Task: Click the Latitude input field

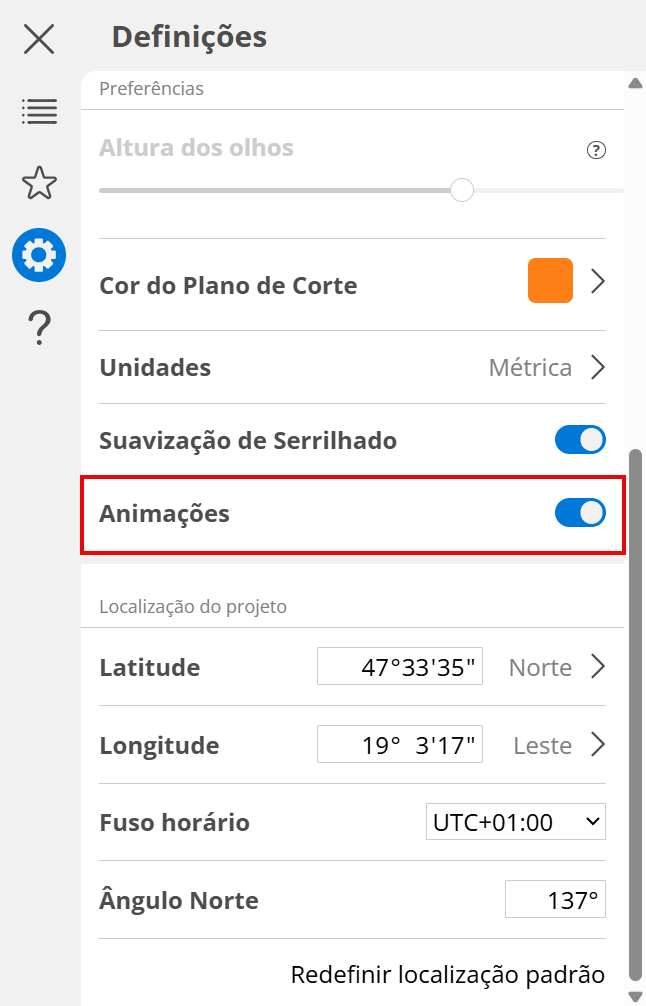Action: 400,666
